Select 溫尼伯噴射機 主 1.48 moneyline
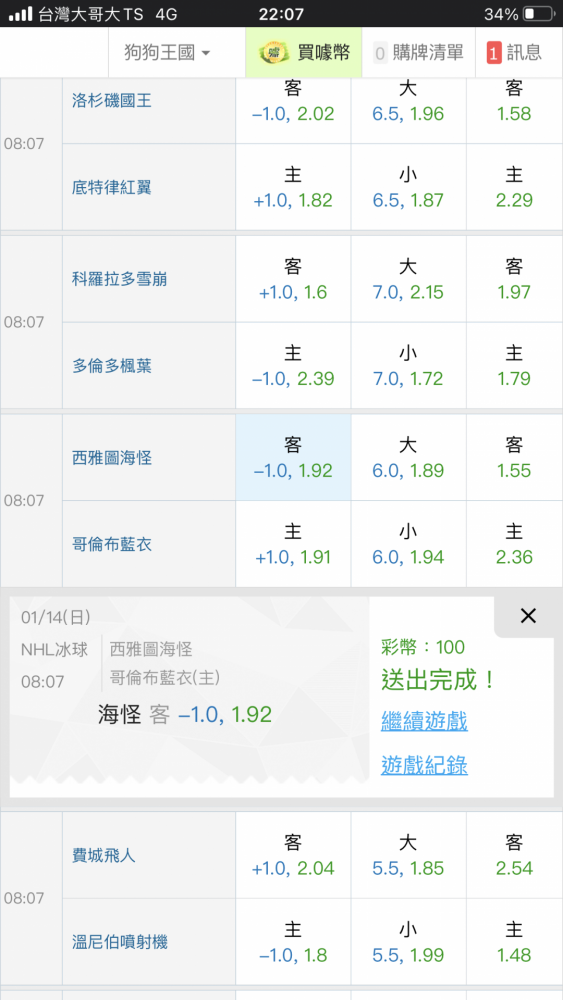 pos(515,942)
